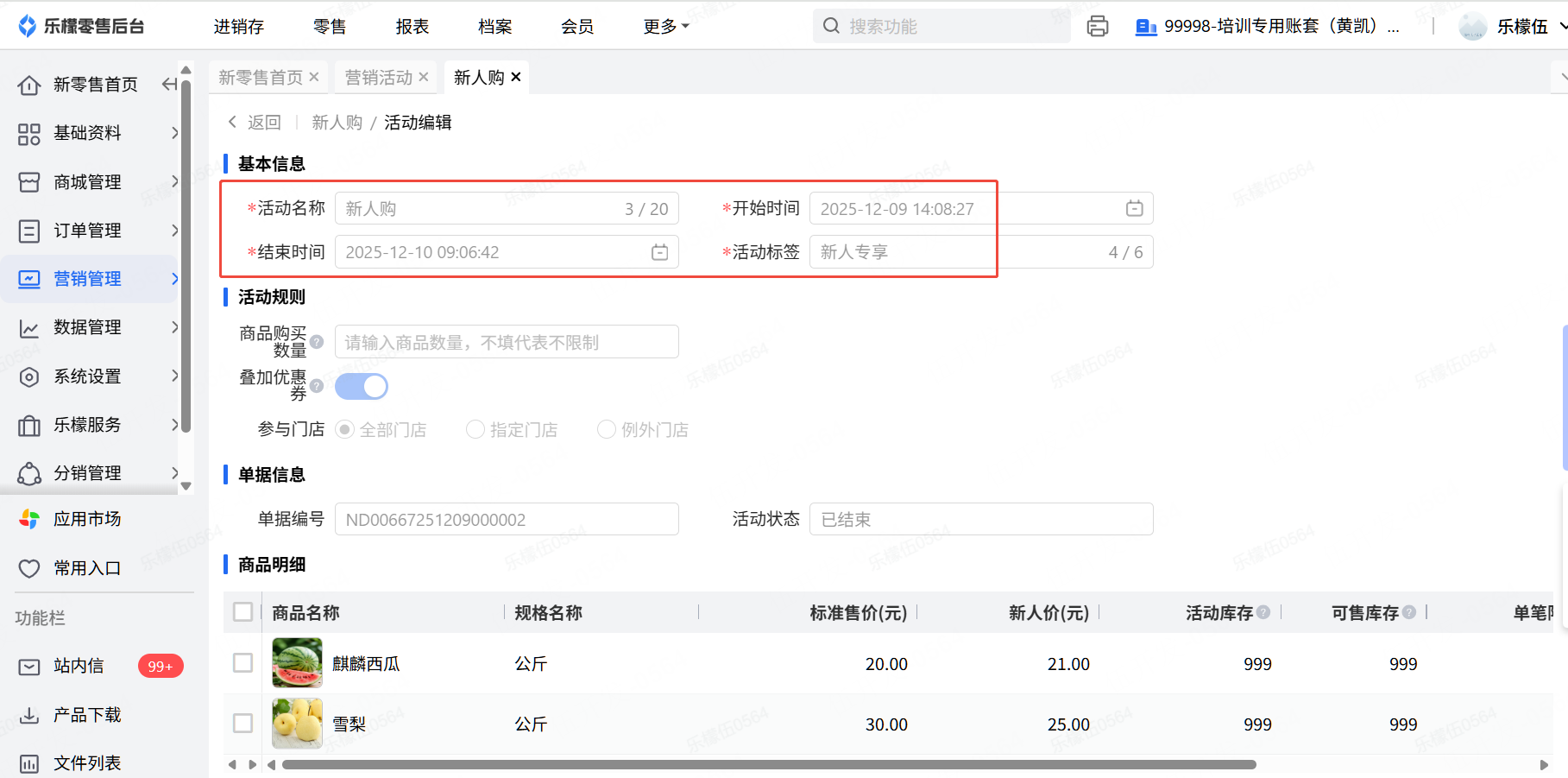Click the 系统设置 gear icon
The image size is (1568, 778).
click(29, 376)
